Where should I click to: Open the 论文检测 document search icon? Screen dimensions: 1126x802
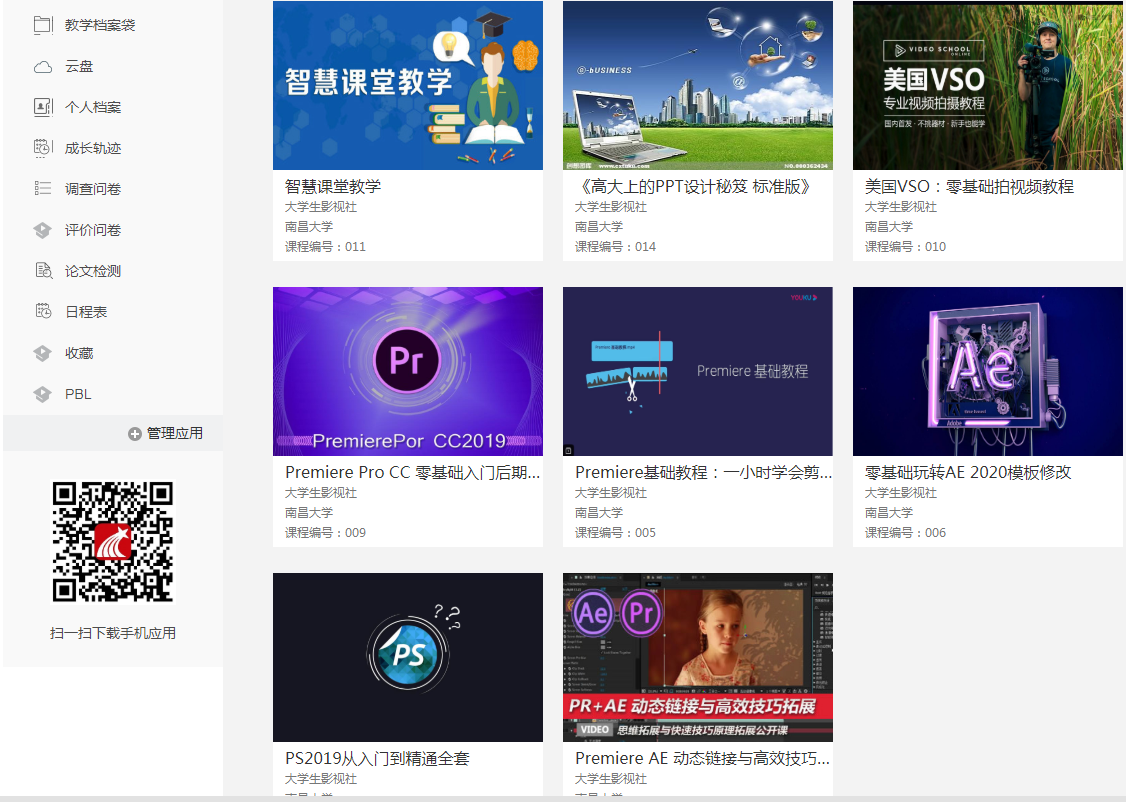coord(43,271)
